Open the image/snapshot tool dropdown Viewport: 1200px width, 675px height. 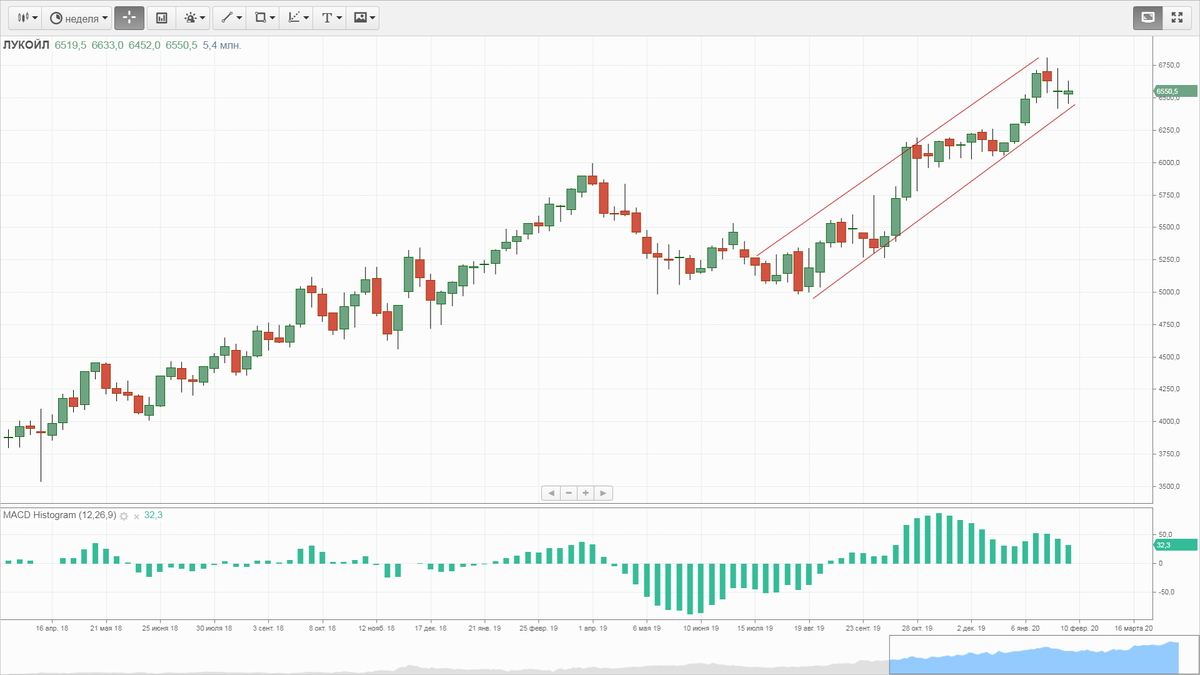(363, 17)
